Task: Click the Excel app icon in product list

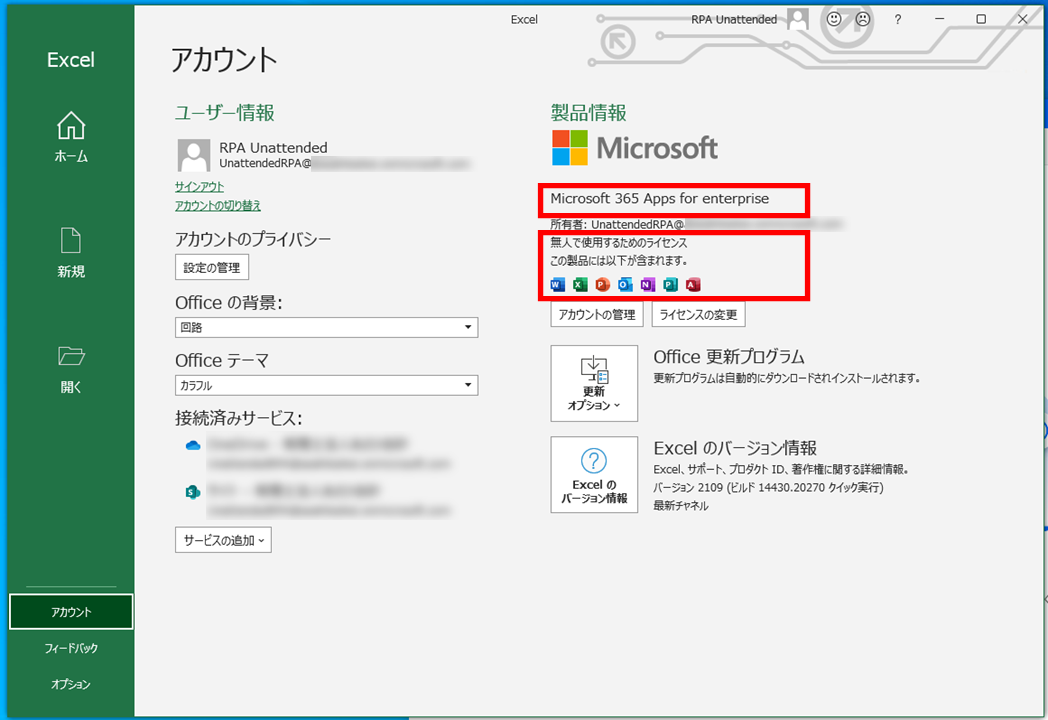Action: click(x=580, y=285)
